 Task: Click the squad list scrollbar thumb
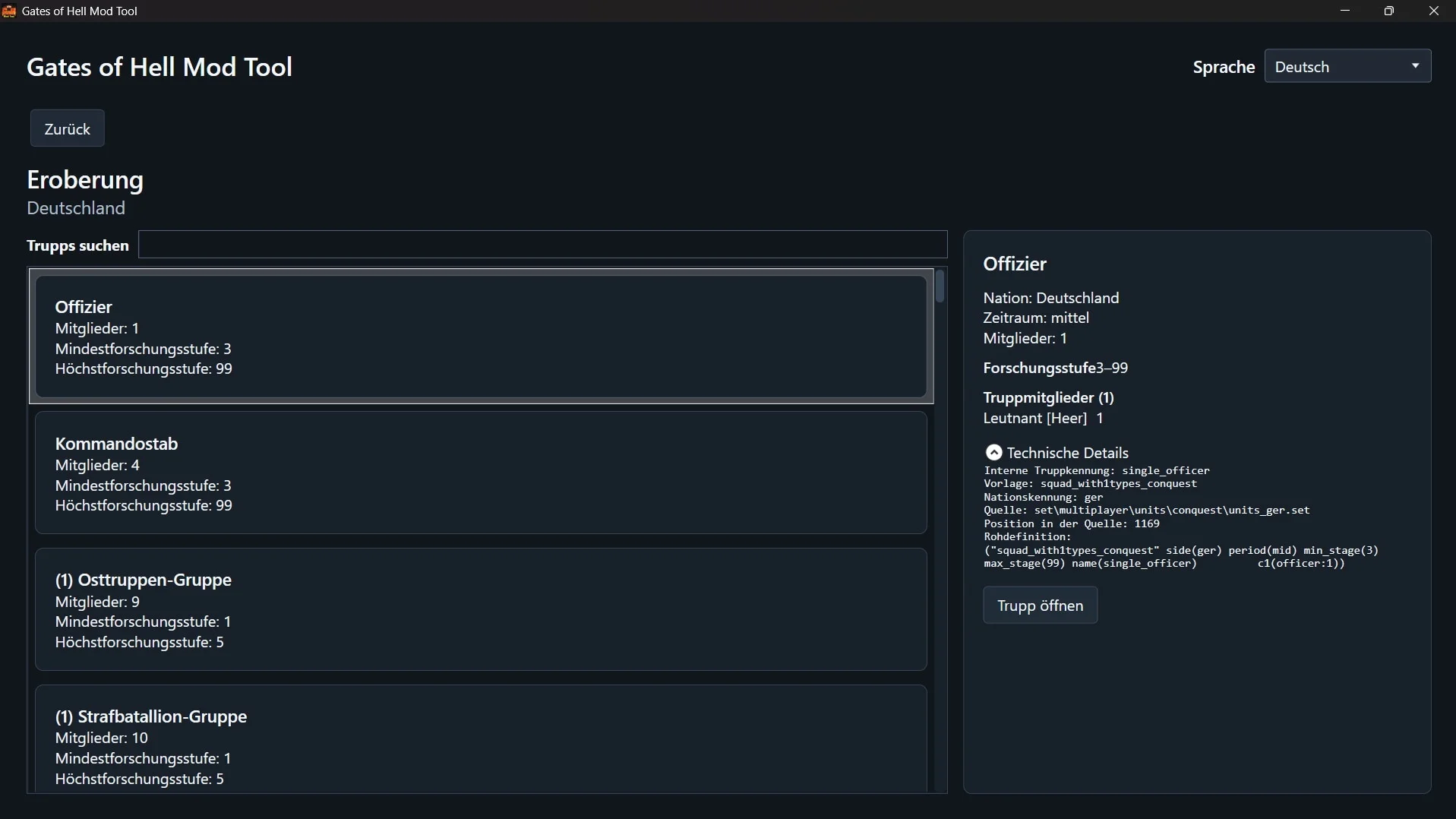click(x=940, y=287)
